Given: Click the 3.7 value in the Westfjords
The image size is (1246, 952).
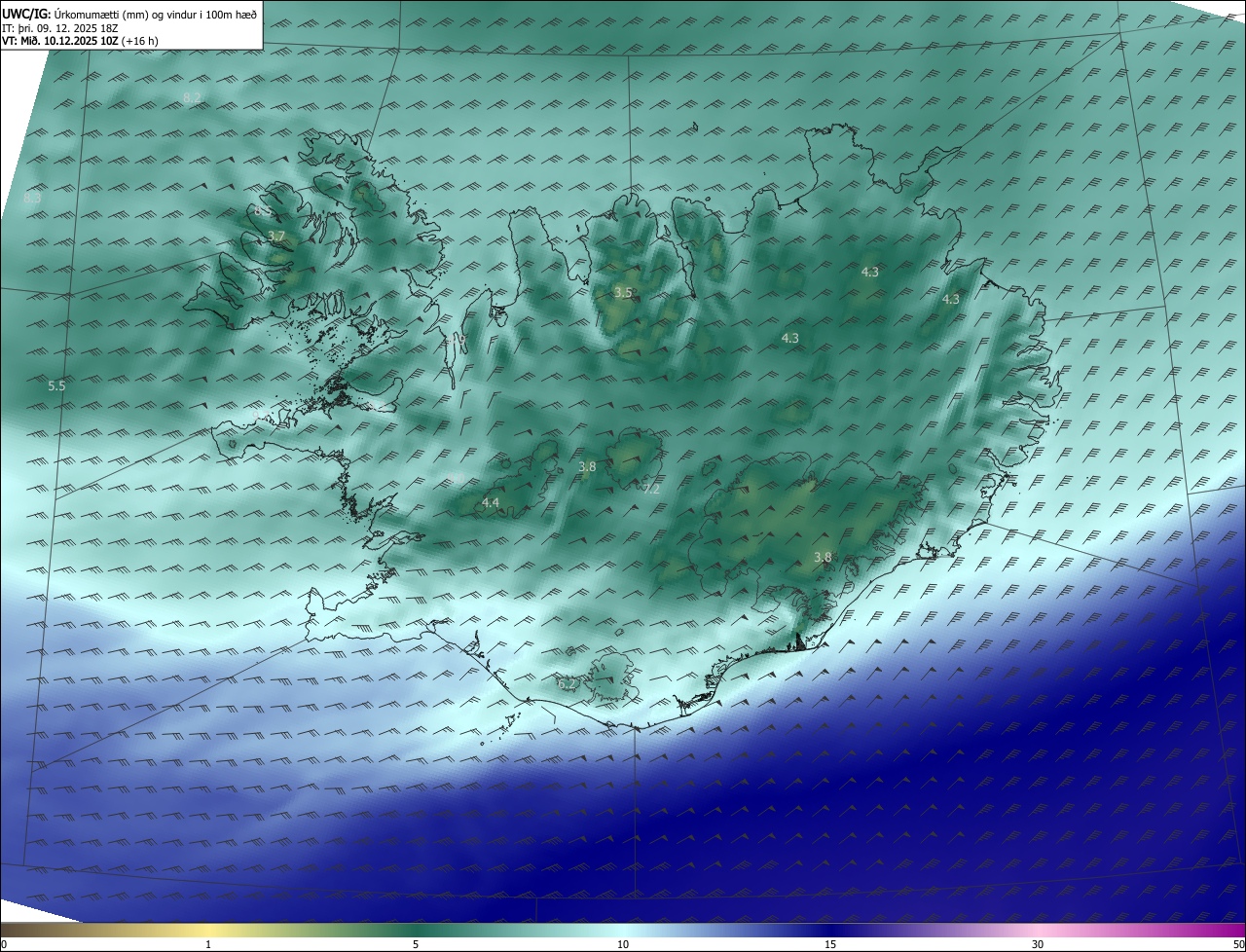Looking at the screenshot, I should coord(276,237).
